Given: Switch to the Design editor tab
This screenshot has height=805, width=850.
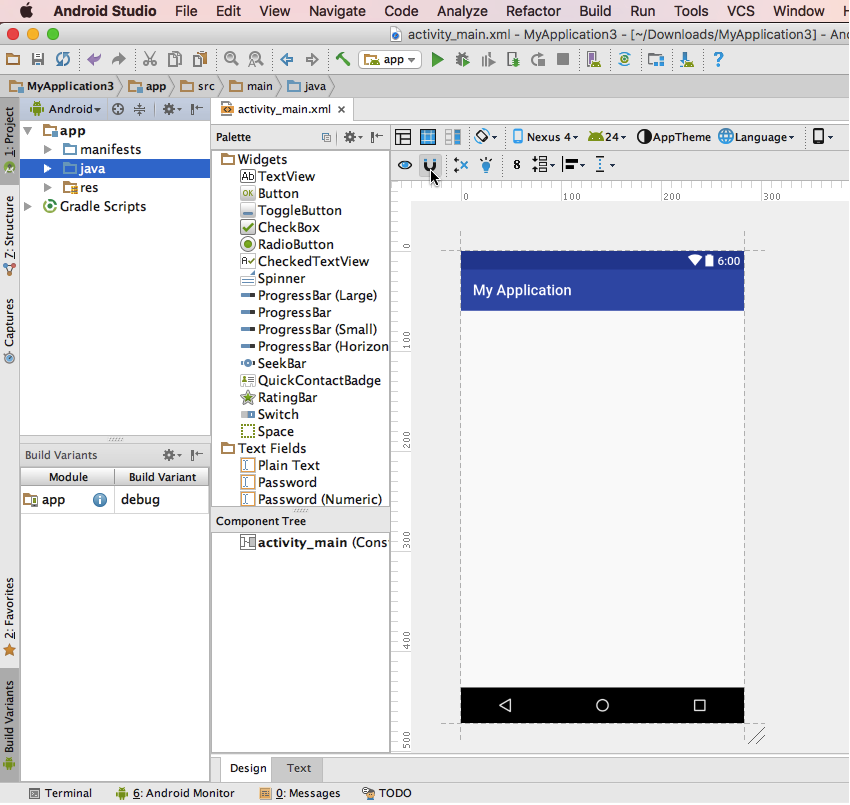Looking at the screenshot, I should click(248, 768).
